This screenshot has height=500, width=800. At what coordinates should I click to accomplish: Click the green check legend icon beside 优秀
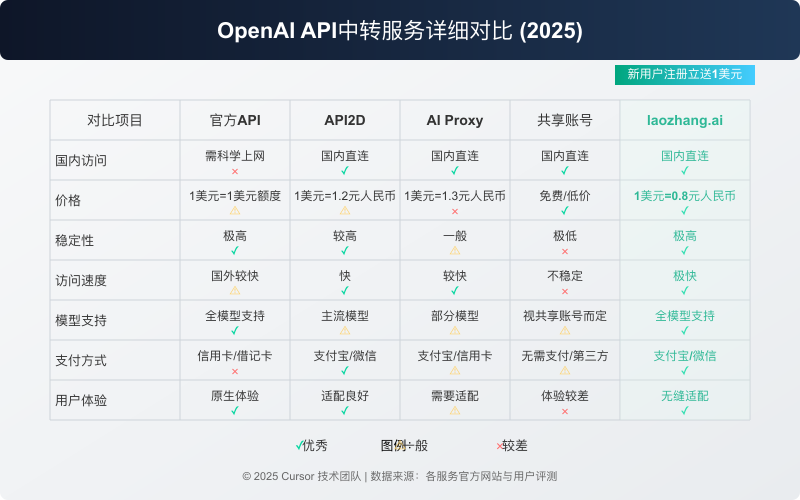click(299, 445)
